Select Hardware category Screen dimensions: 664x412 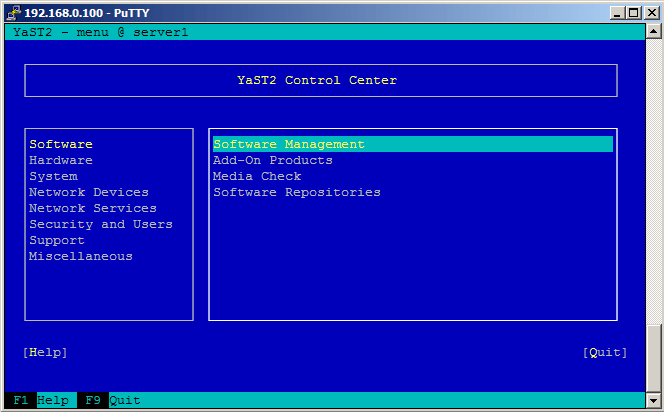click(x=60, y=160)
